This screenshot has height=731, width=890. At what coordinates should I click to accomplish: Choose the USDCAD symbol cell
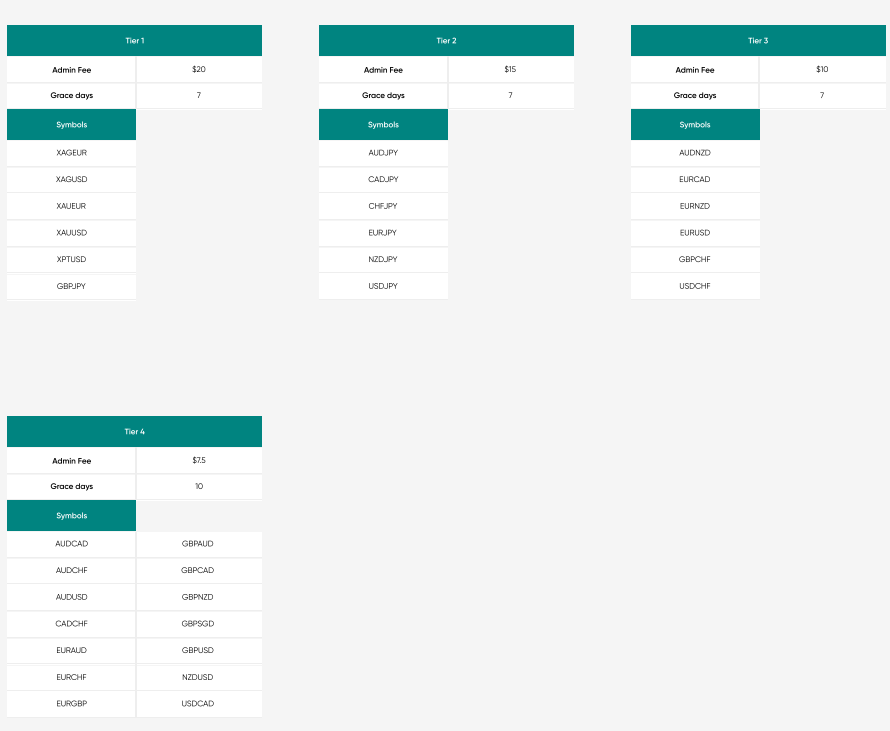(x=198, y=704)
